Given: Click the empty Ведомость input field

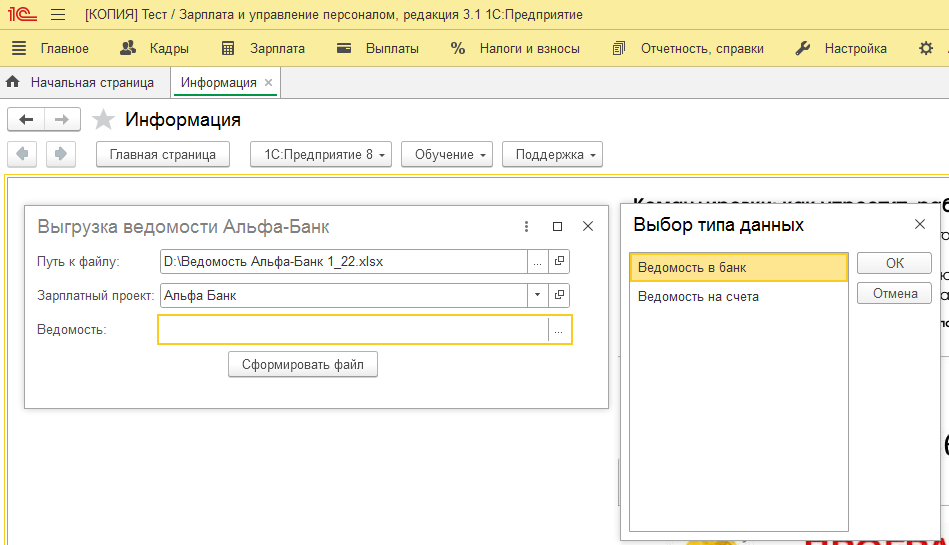Looking at the screenshot, I should 353,329.
